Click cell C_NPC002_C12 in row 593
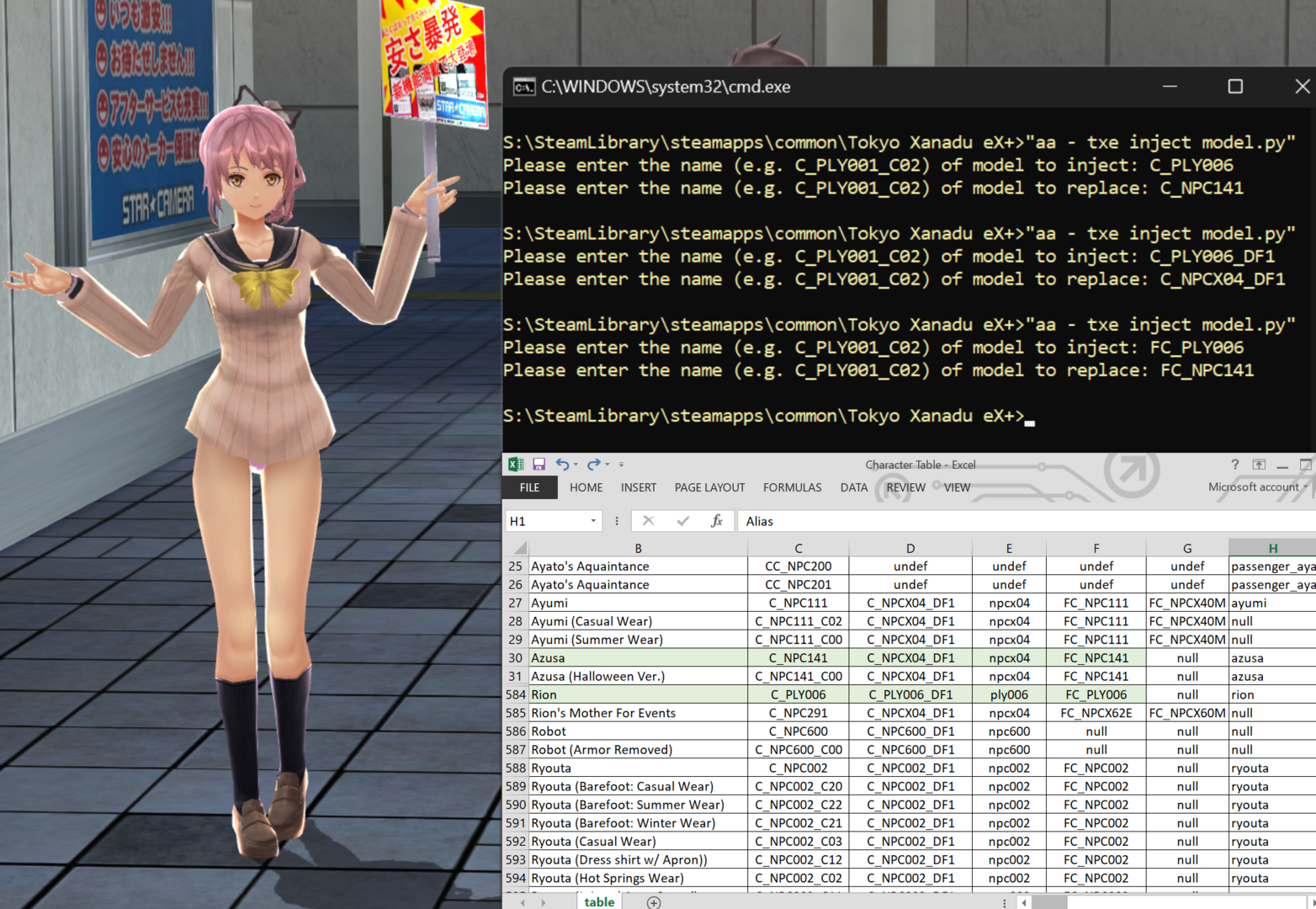1316x909 pixels. pyautogui.click(x=799, y=859)
